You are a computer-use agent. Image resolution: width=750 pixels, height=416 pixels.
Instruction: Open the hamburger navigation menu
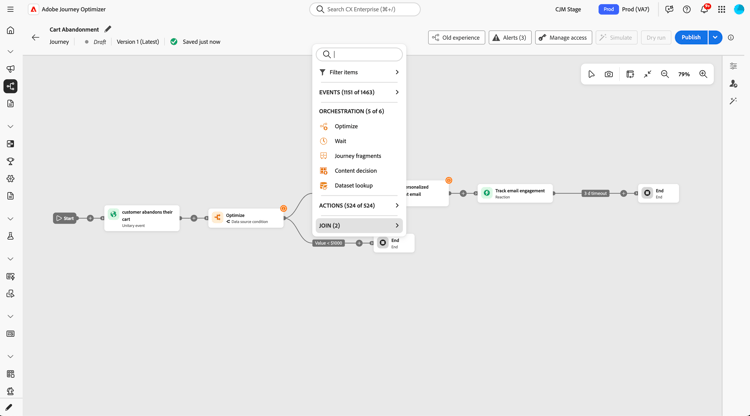[x=10, y=9]
